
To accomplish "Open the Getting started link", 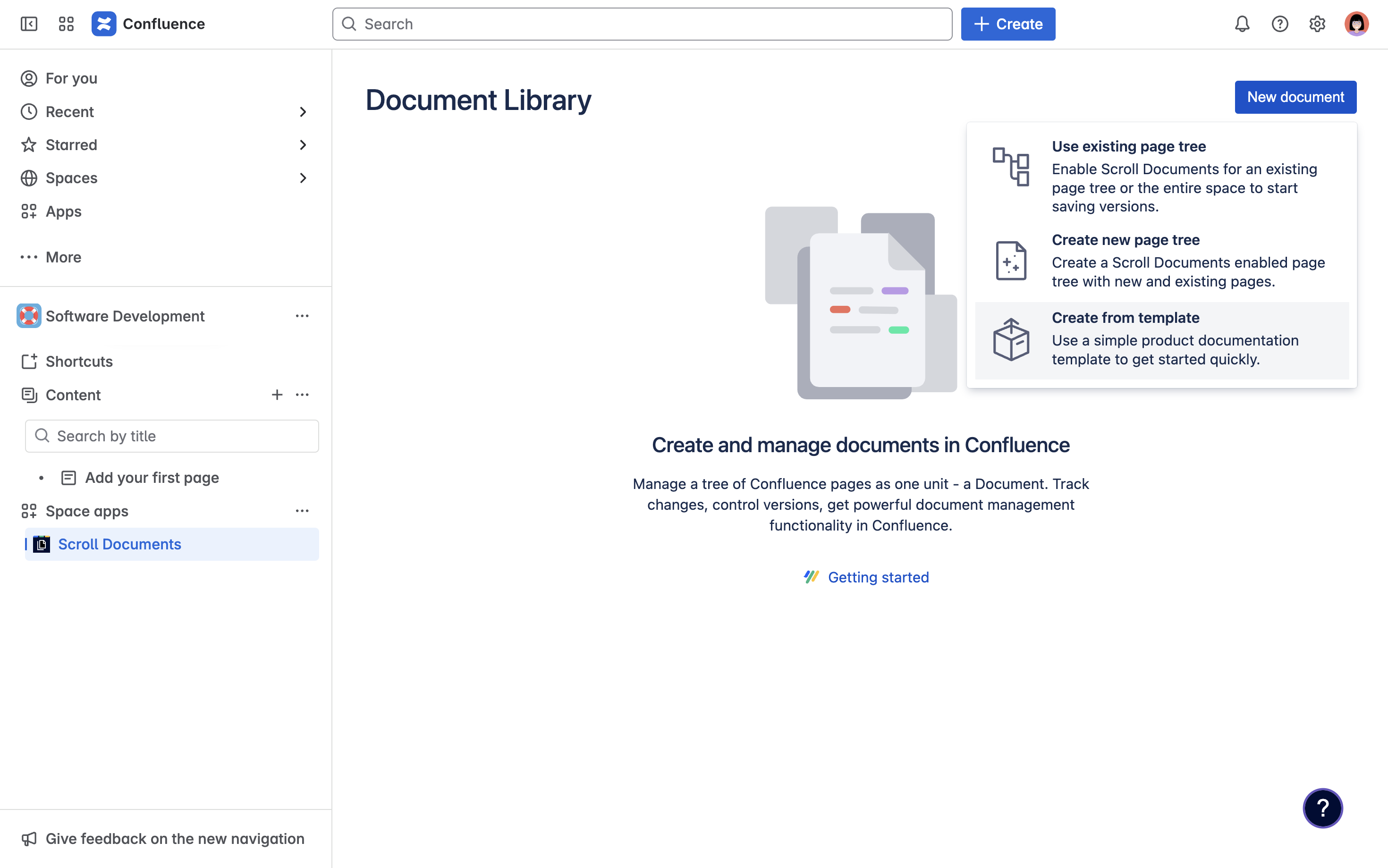I will (x=878, y=577).
